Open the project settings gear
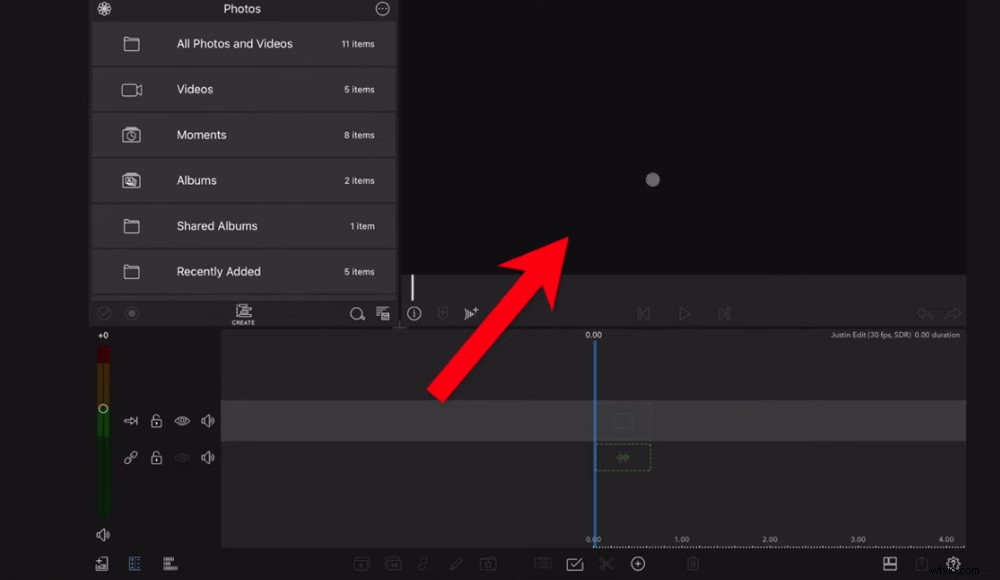This screenshot has height=580, width=1000. (x=953, y=563)
